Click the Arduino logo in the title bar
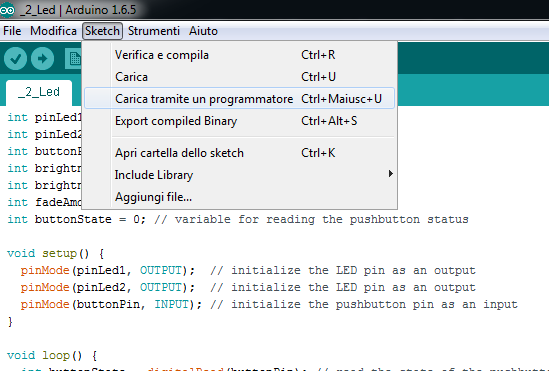Image resolution: width=549 pixels, height=371 pixels. pos(7,10)
